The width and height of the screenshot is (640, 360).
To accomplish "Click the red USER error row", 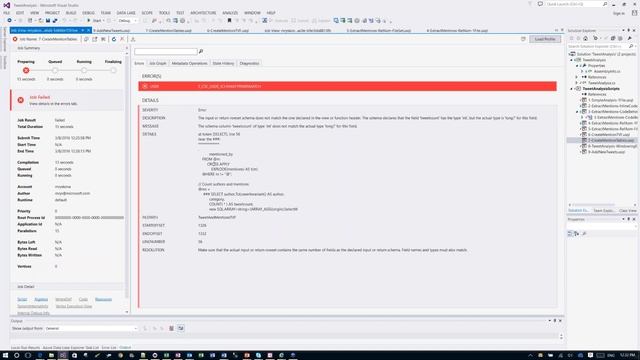I will [347, 86].
